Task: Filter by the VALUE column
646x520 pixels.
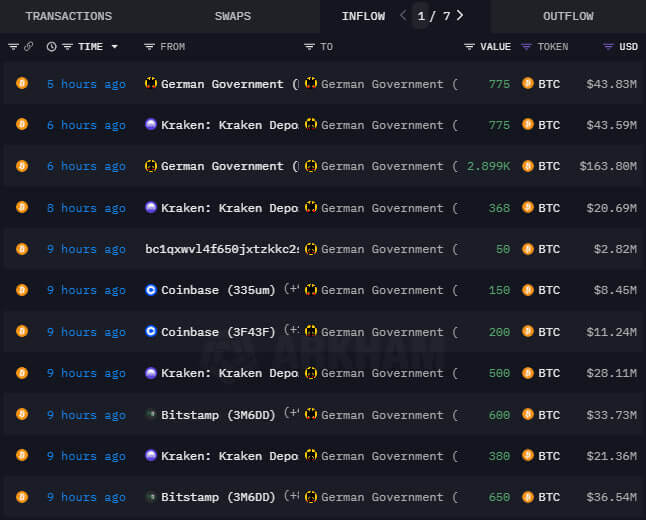Action: (469, 47)
